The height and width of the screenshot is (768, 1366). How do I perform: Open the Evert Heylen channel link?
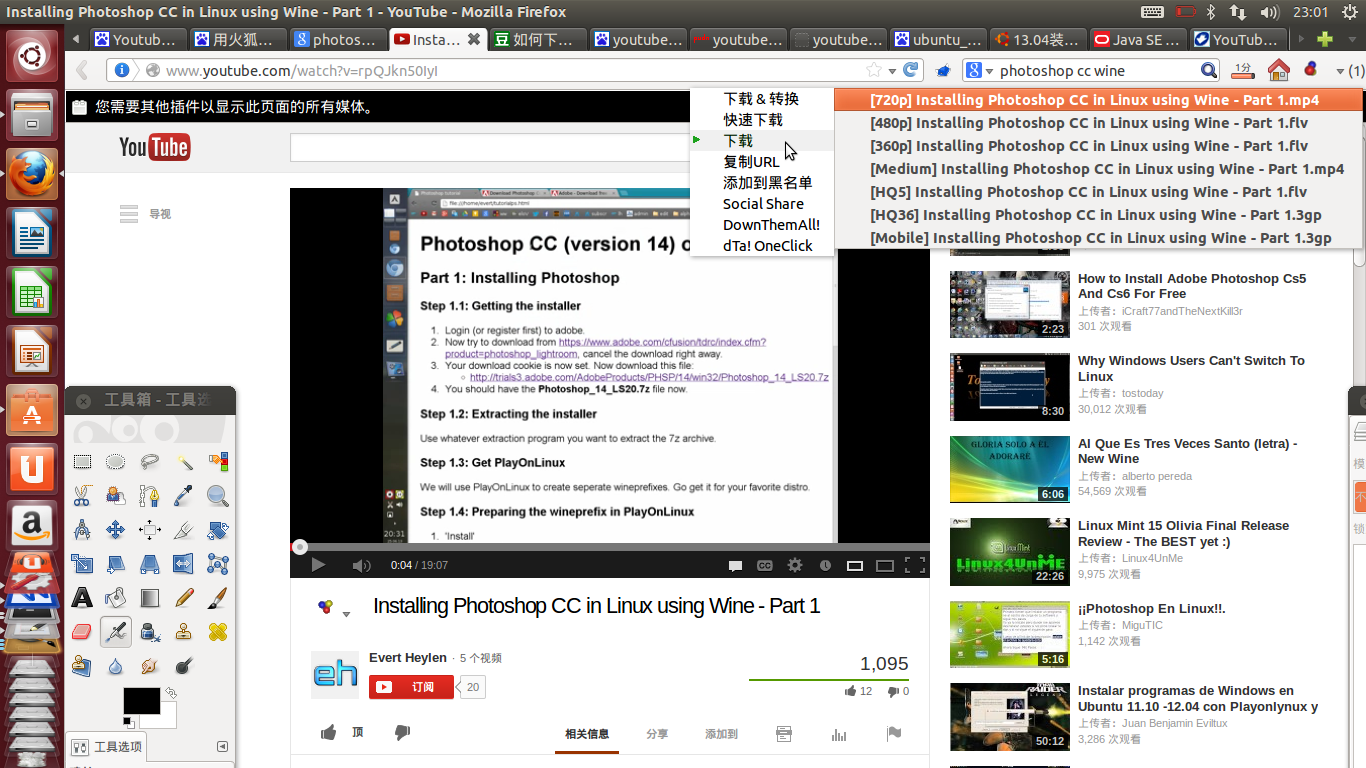coord(408,658)
